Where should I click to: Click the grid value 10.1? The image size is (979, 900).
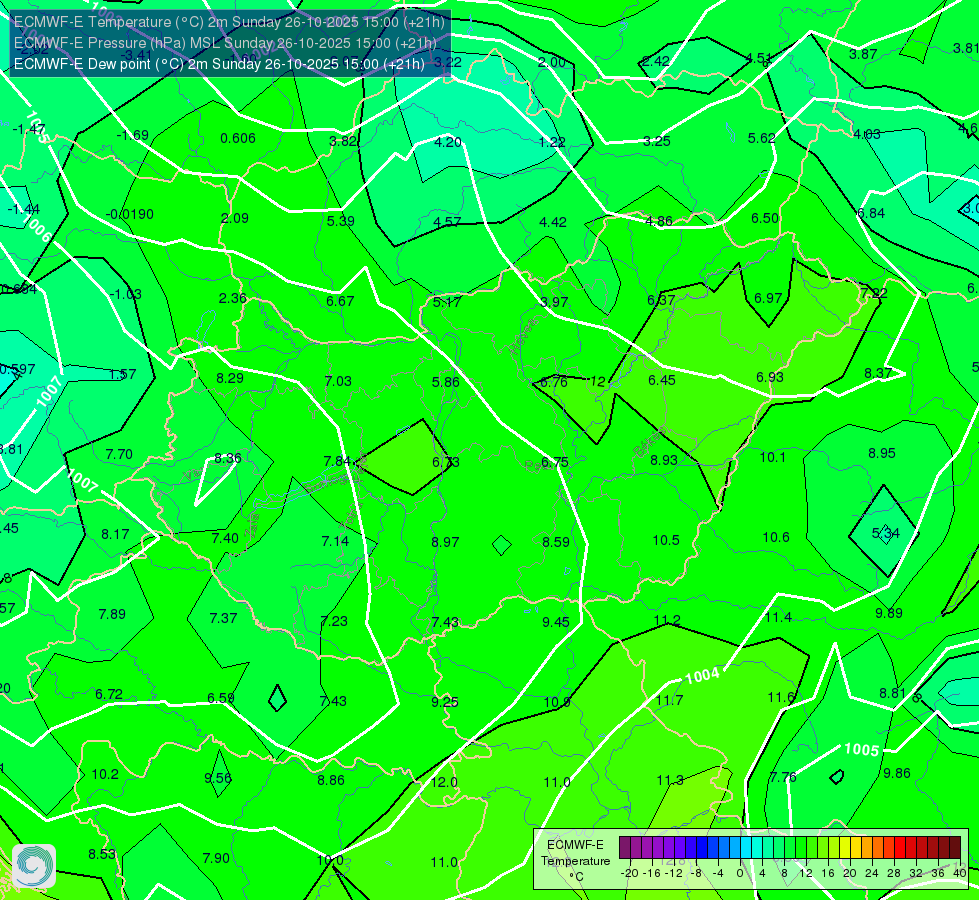click(x=773, y=457)
